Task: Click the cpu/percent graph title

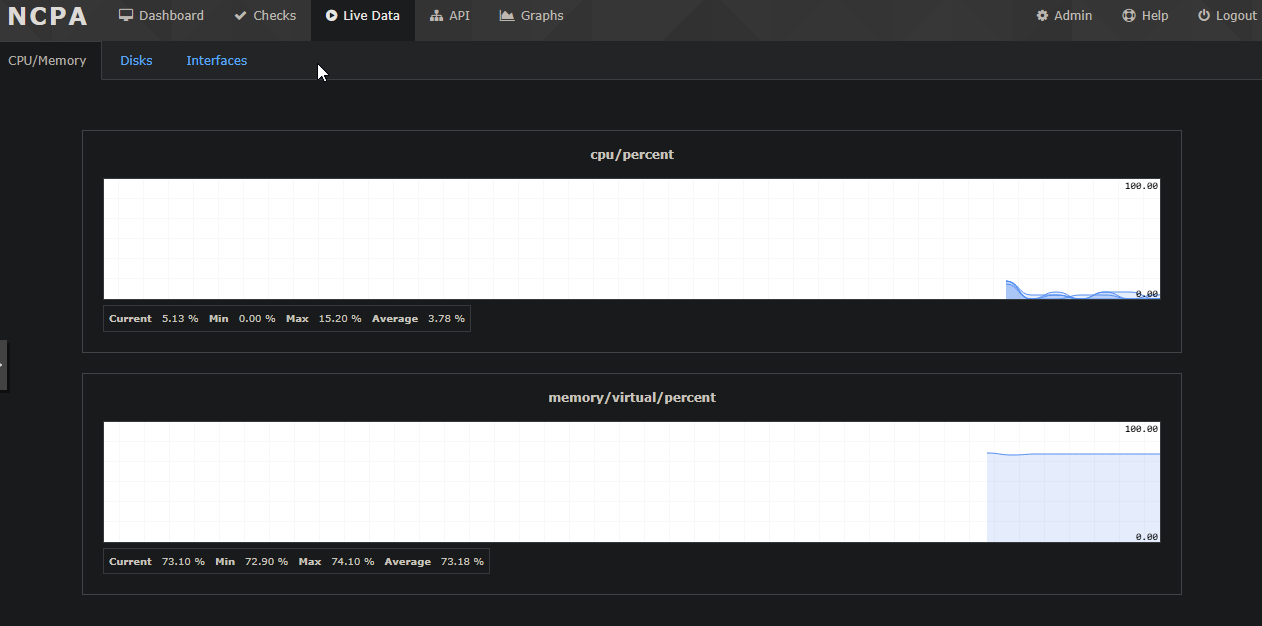Action: tap(632, 155)
